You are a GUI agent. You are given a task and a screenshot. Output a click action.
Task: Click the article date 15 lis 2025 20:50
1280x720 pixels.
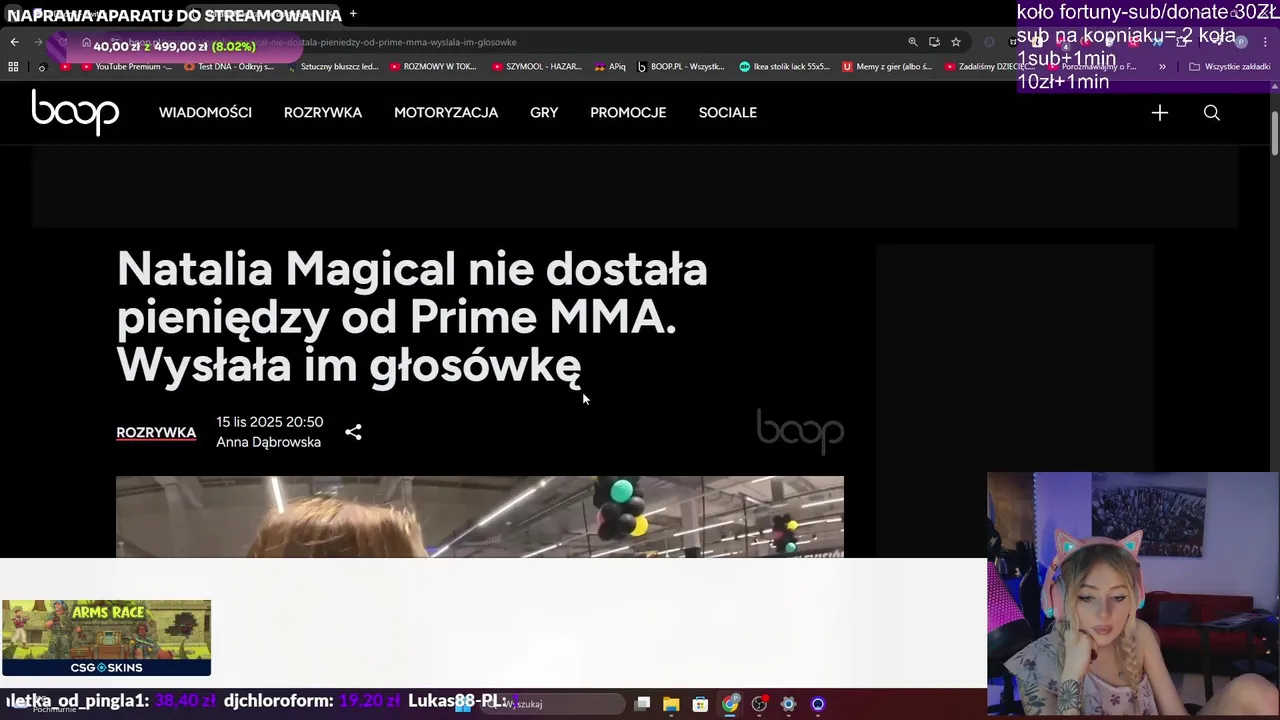(270, 422)
